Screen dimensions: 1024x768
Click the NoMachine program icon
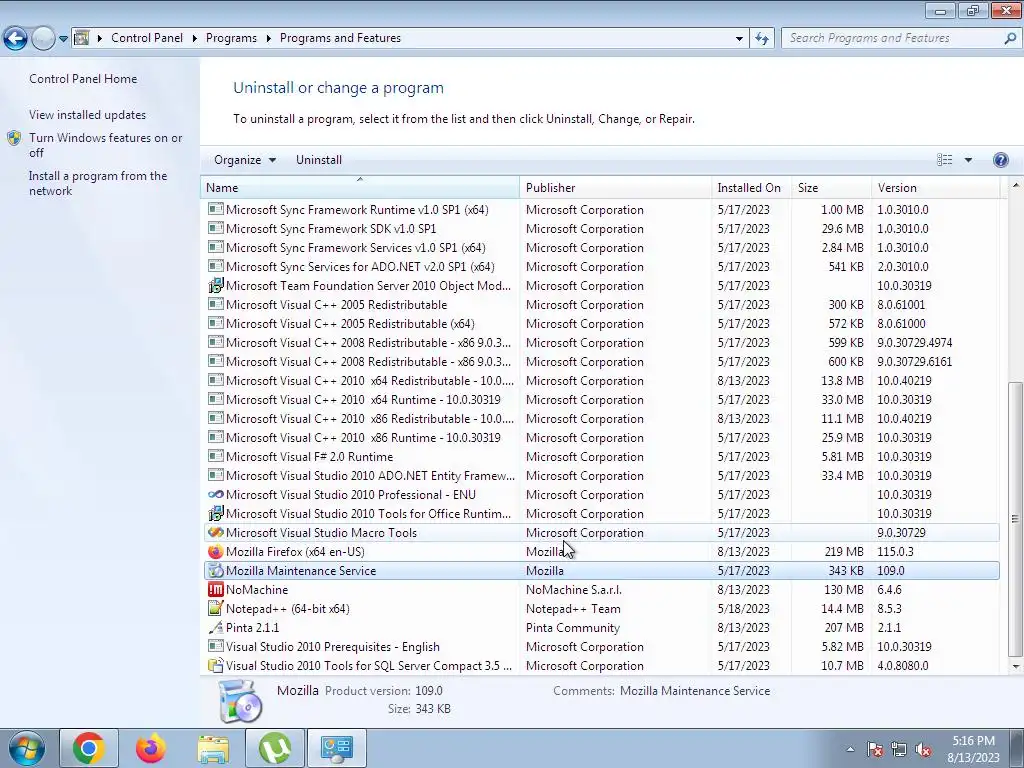tap(216, 590)
